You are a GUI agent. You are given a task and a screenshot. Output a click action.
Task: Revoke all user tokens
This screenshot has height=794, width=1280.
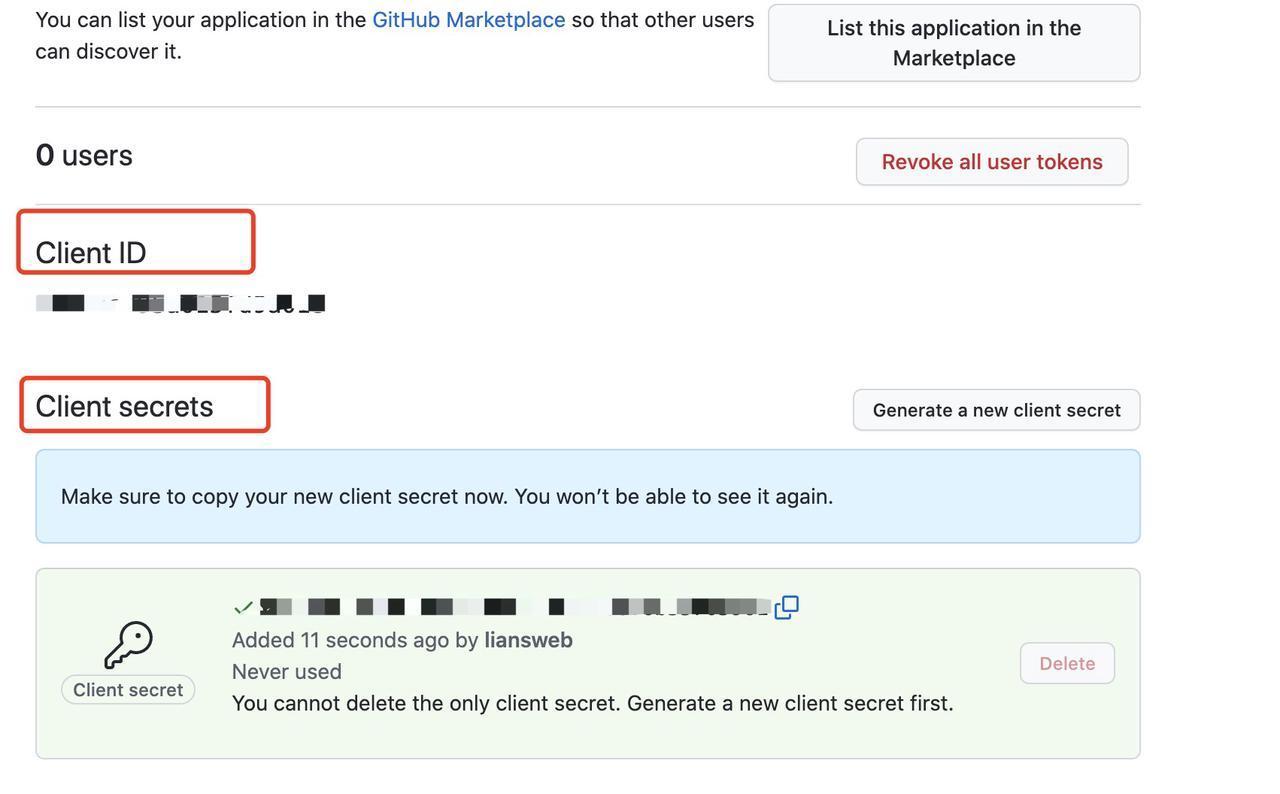pyautogui.click(x=991, y=162)
